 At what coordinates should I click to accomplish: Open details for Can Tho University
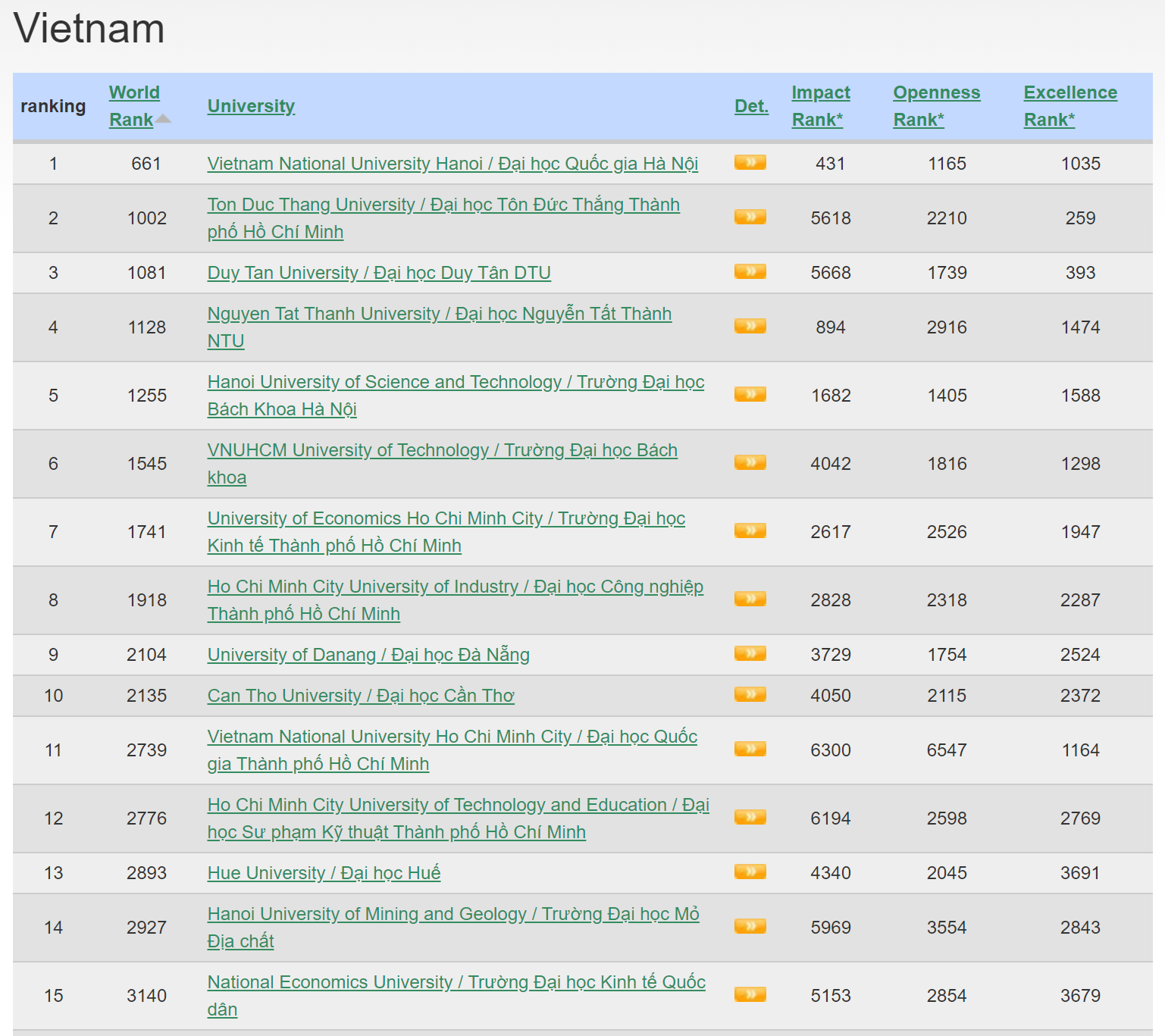coord(361,695)
